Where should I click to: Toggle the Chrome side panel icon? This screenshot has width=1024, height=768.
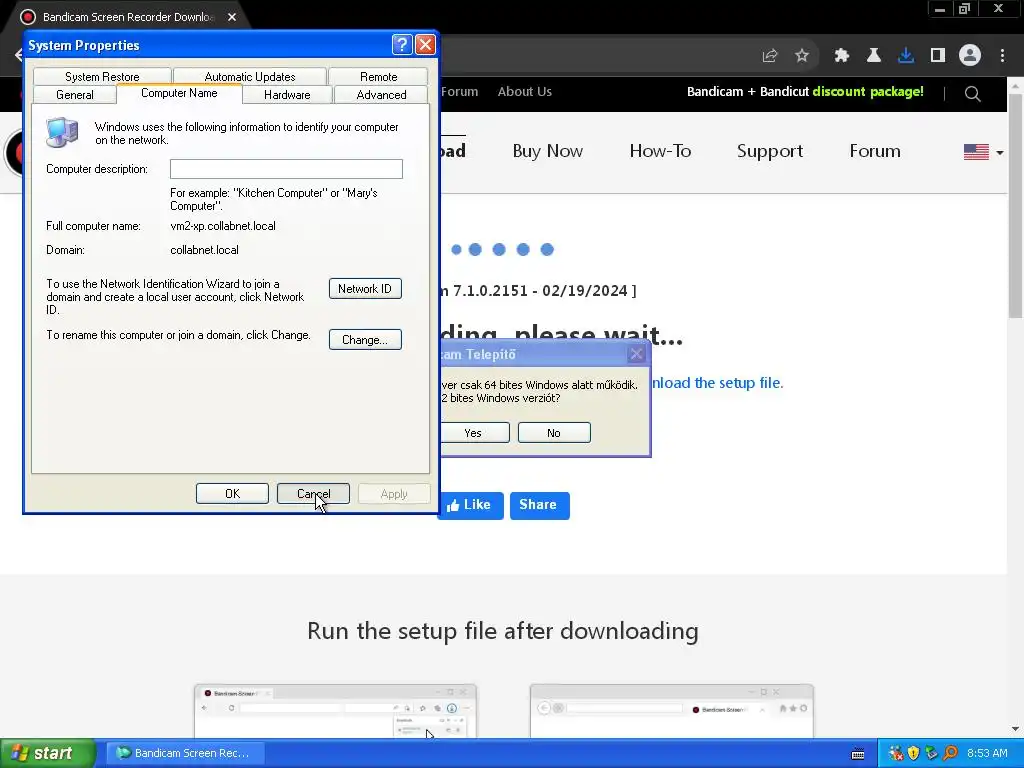coord(938,56)
